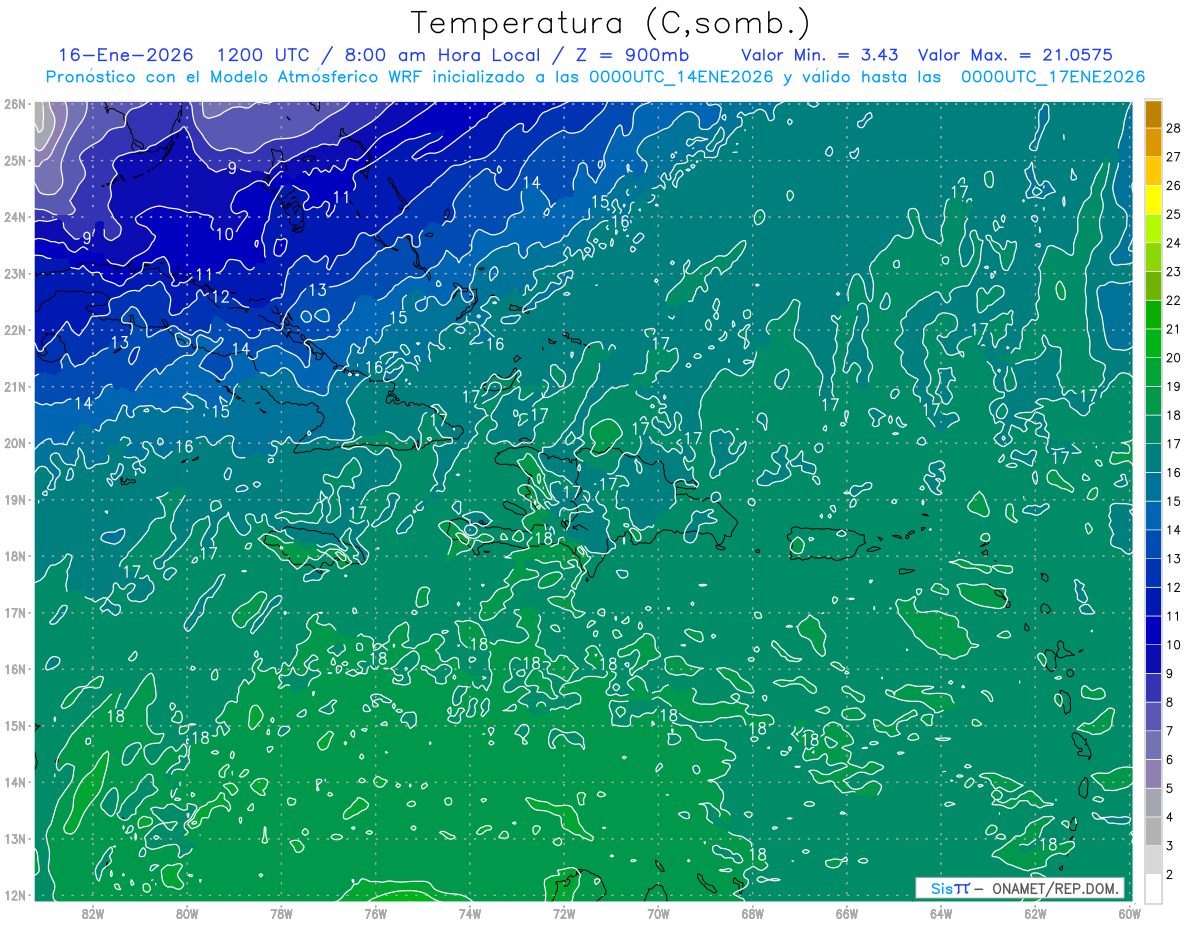Click the color bar label '28'

click(x=1173, y=129)
